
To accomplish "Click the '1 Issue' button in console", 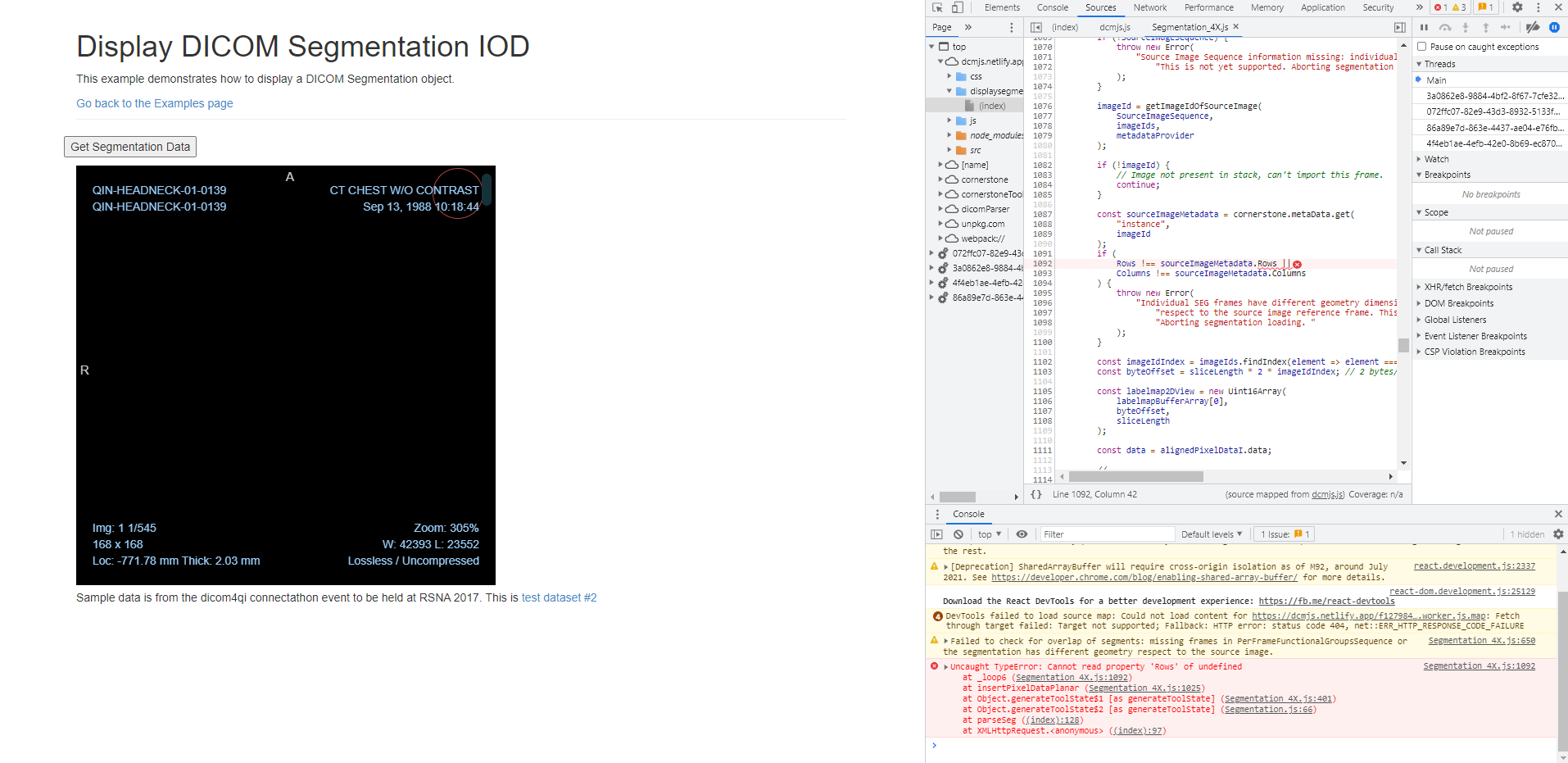I will (x=1285, y=534).
